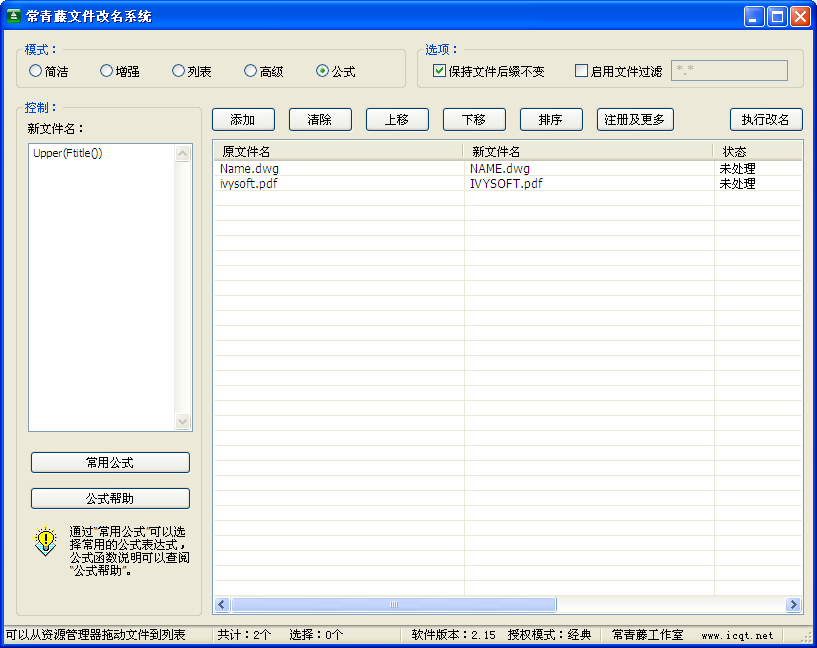Click the formula box scroll up arrow
This screenshot has width=817, height=648.
click(x=182, y=153)
